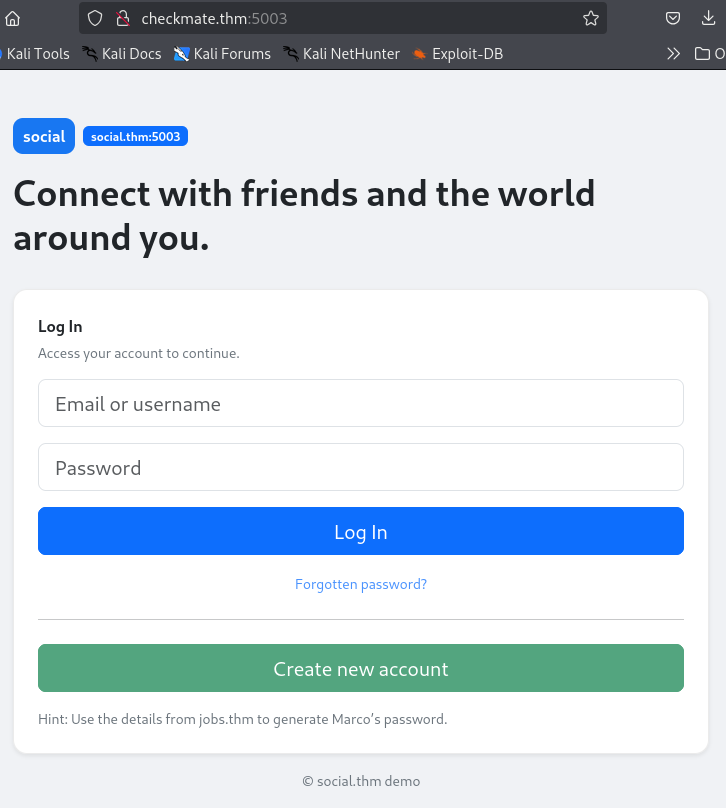Click the social.thm:5003 badge
726x808 pixels.
[x=136, y=136]
